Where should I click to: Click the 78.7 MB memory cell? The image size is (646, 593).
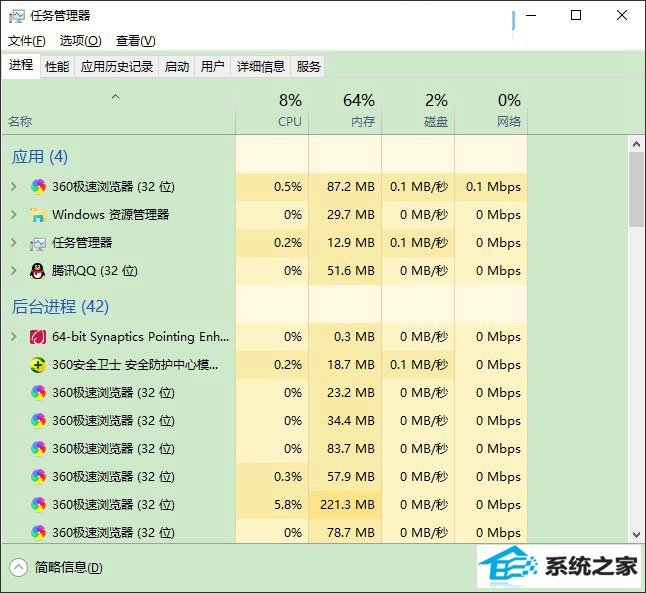click(x=345, y=532)
